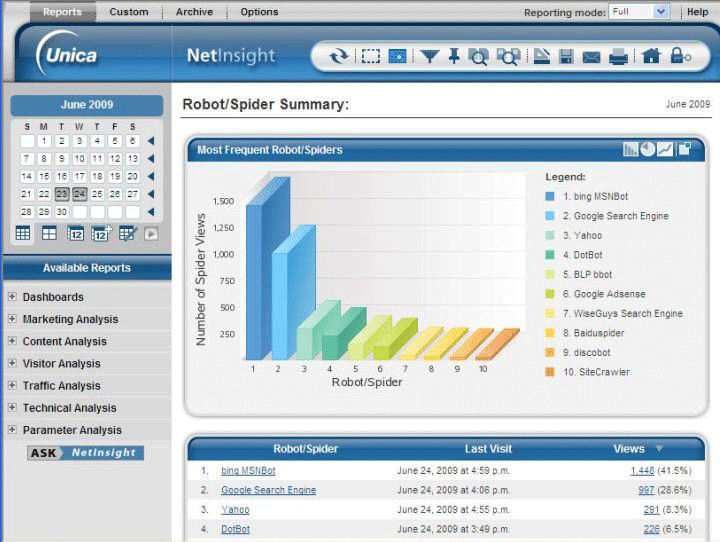The image size is (720, 542).
Task: Click the Ask NetInsight button
Action: click(x=85, y=452)
